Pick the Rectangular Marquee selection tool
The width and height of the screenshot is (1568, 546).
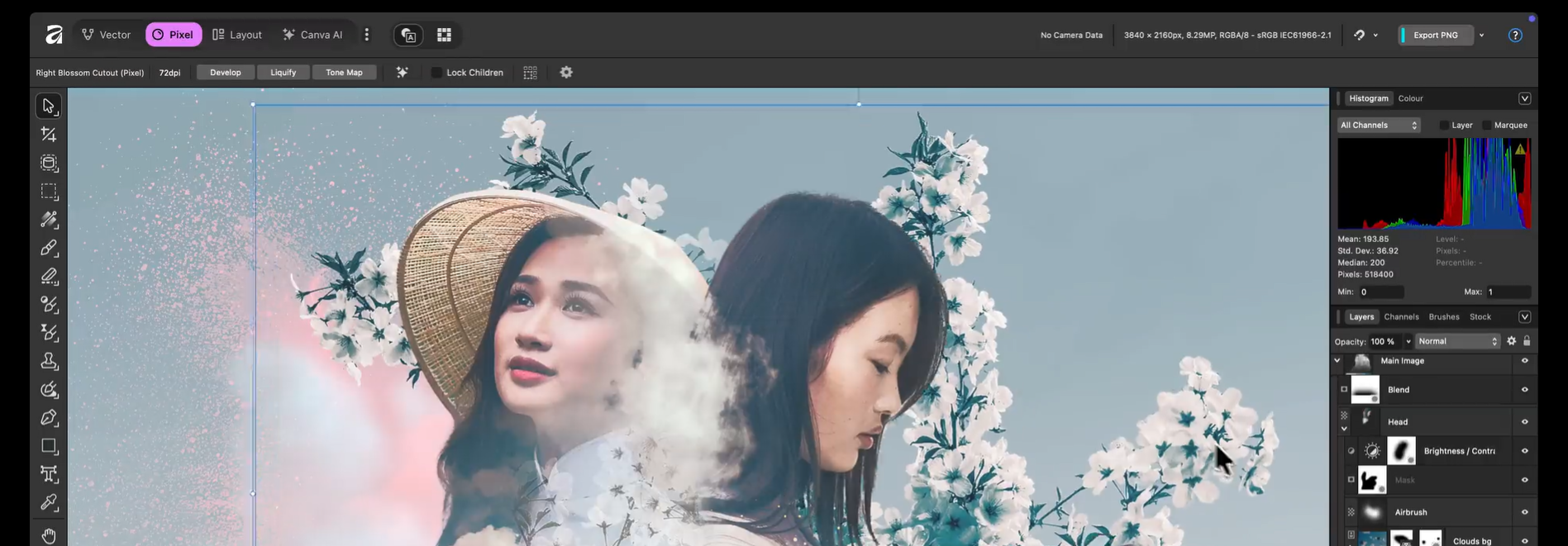[49, 192]
